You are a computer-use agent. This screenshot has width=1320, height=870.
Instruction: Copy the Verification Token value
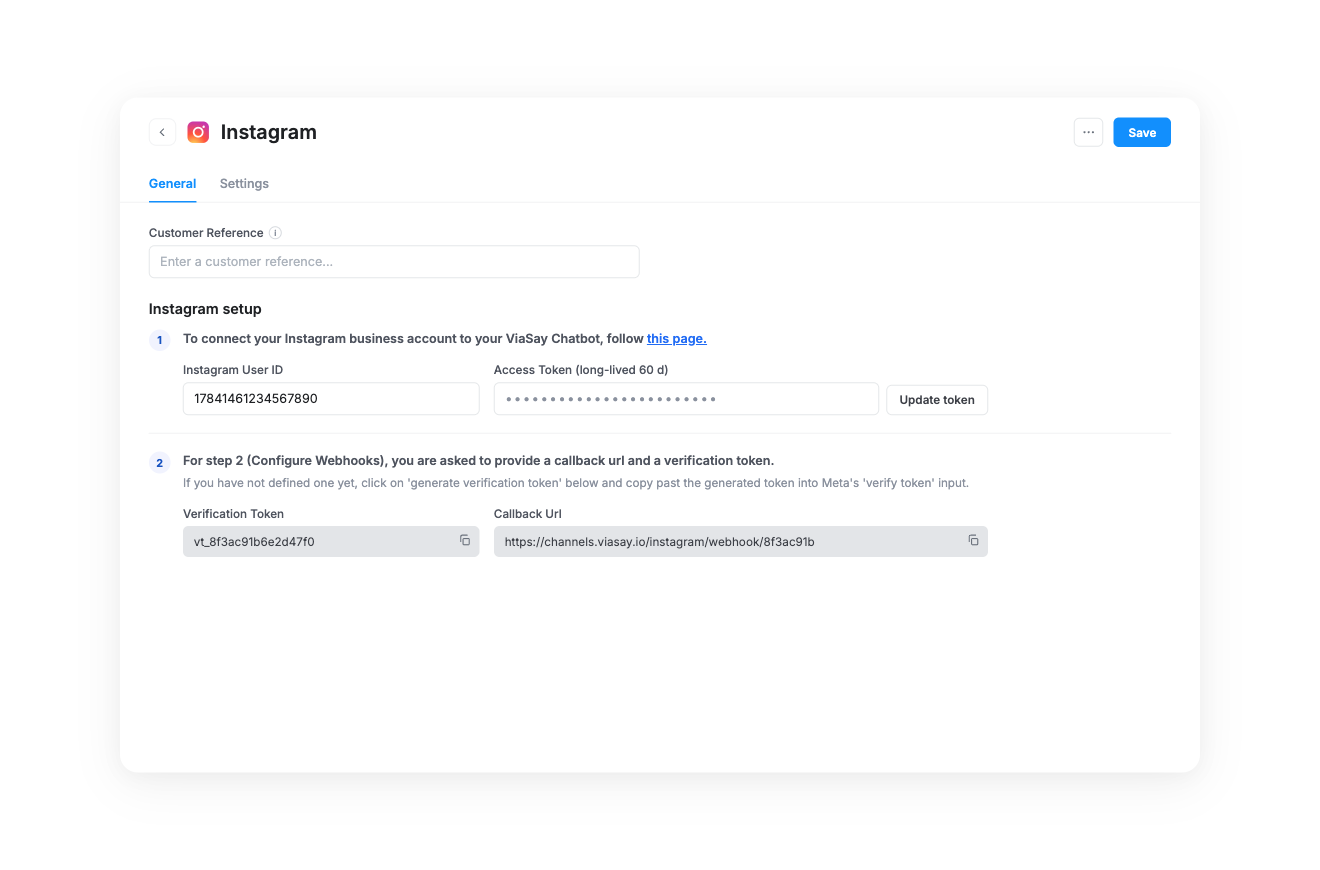465,540
